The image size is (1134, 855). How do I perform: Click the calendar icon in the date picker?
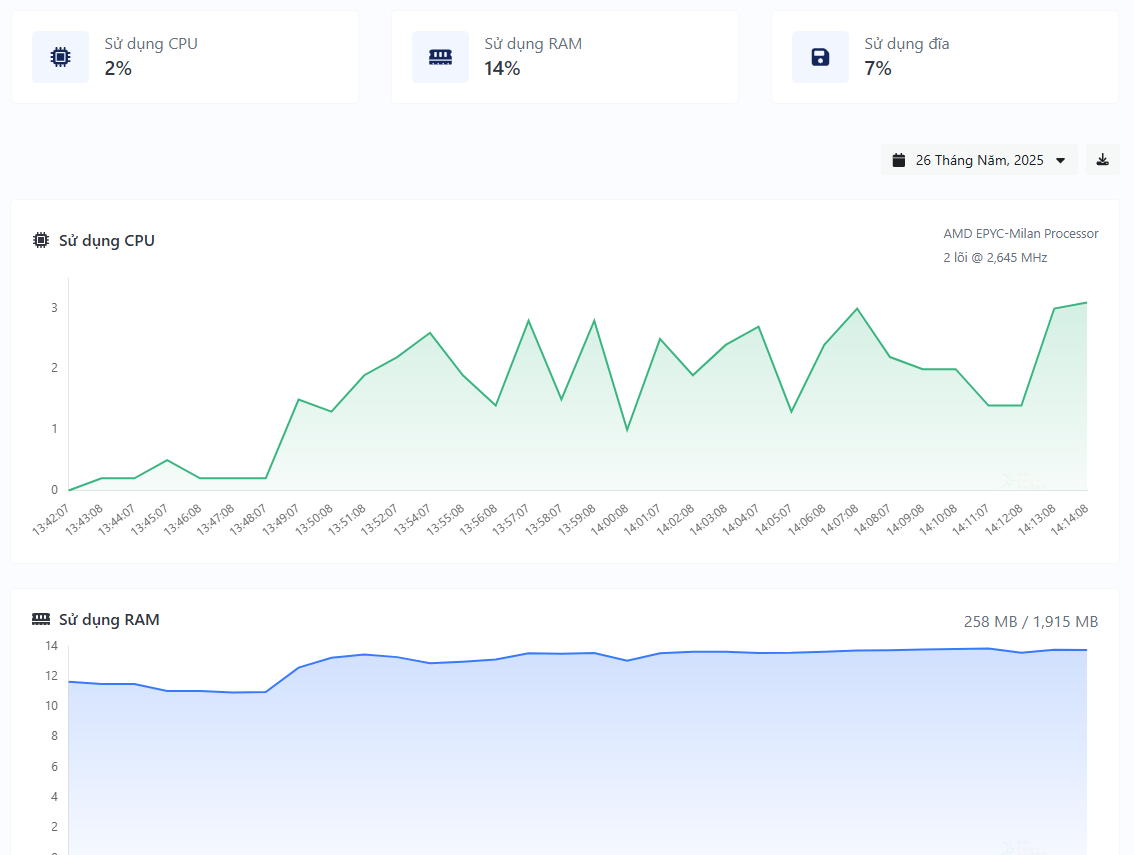click(899, 160)
